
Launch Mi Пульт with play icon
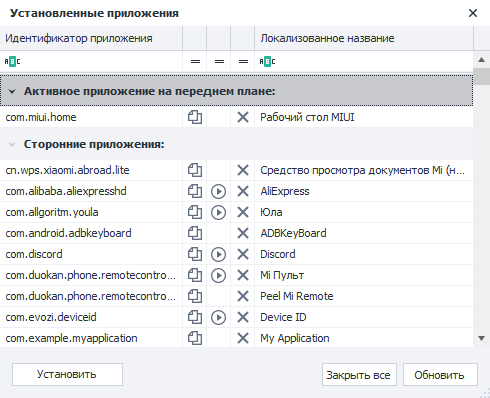[x=219, y=275]
